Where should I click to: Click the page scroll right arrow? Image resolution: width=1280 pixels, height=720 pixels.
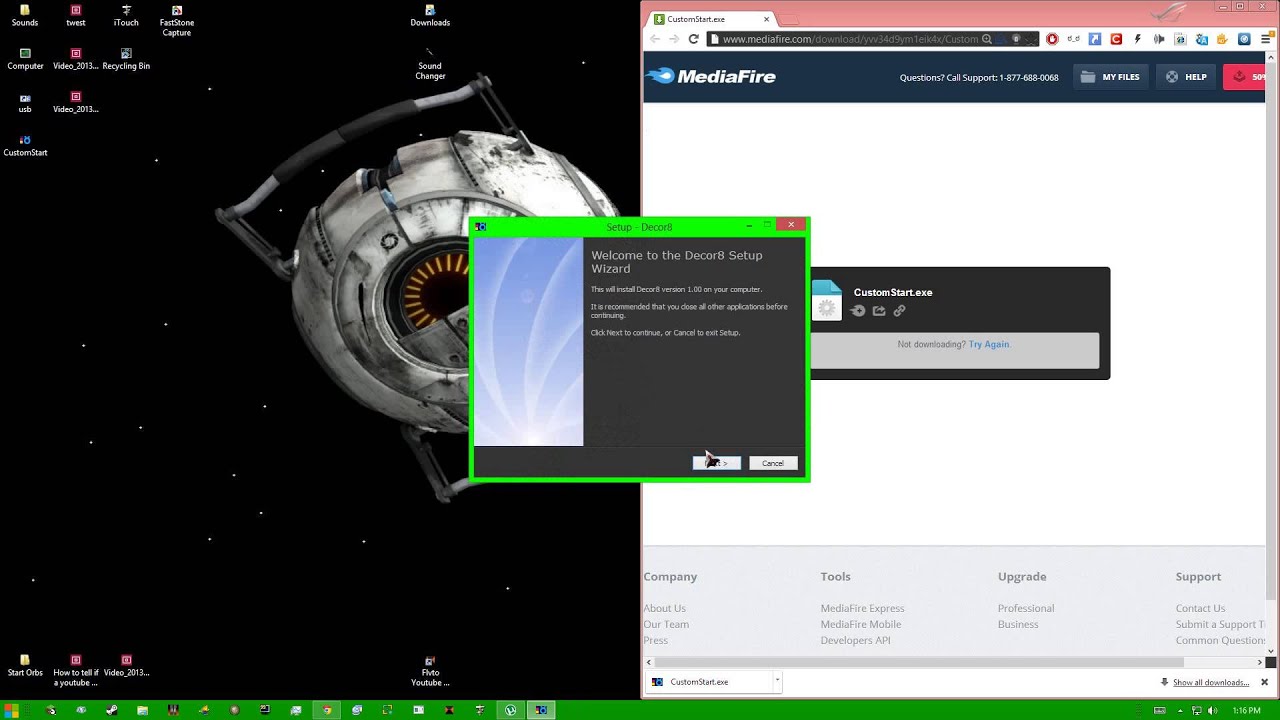click(x=1259, y=662)
